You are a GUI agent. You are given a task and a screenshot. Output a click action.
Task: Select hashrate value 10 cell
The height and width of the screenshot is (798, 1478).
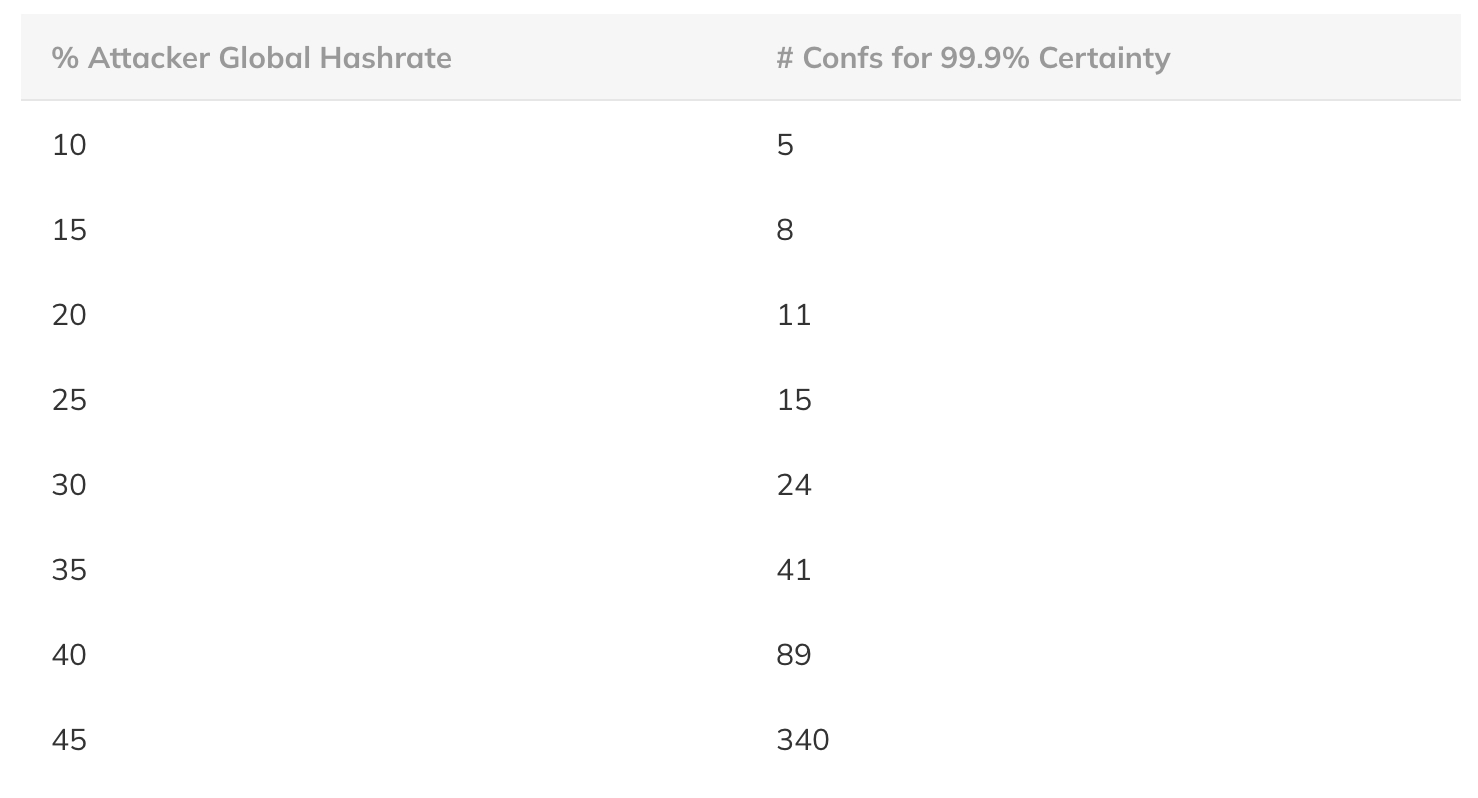point(69,145)
